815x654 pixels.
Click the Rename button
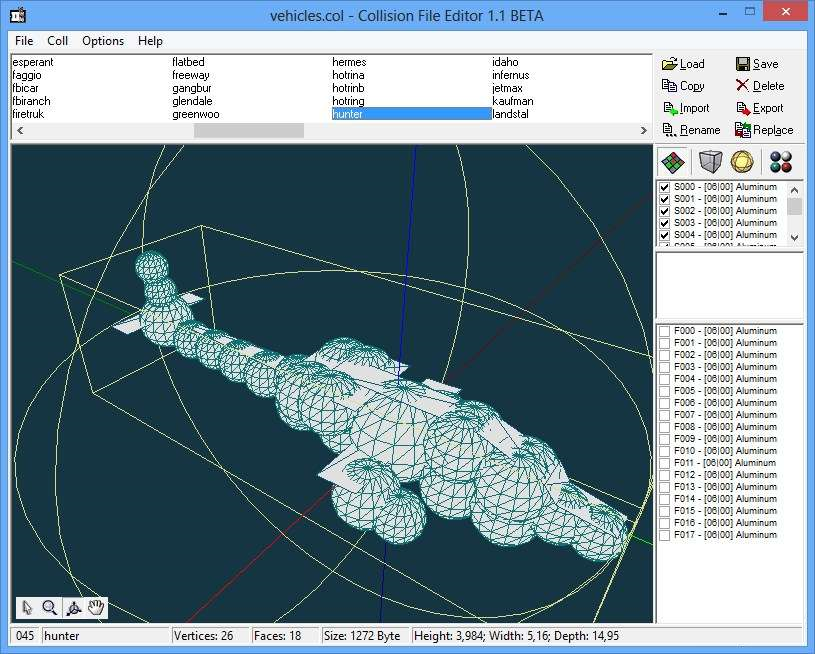[x=691, y=130]
